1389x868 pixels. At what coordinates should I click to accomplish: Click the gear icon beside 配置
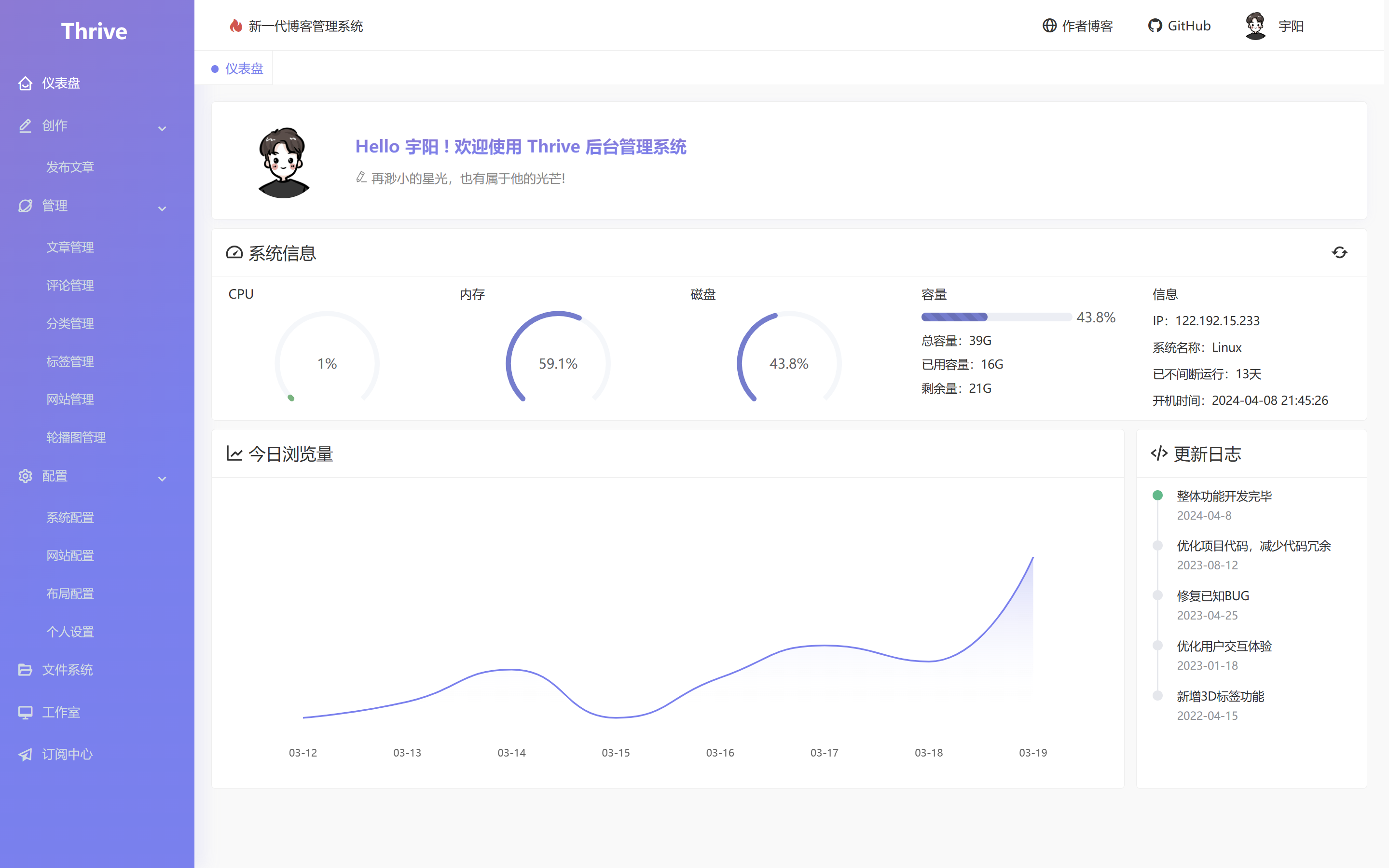pos(25,476)
